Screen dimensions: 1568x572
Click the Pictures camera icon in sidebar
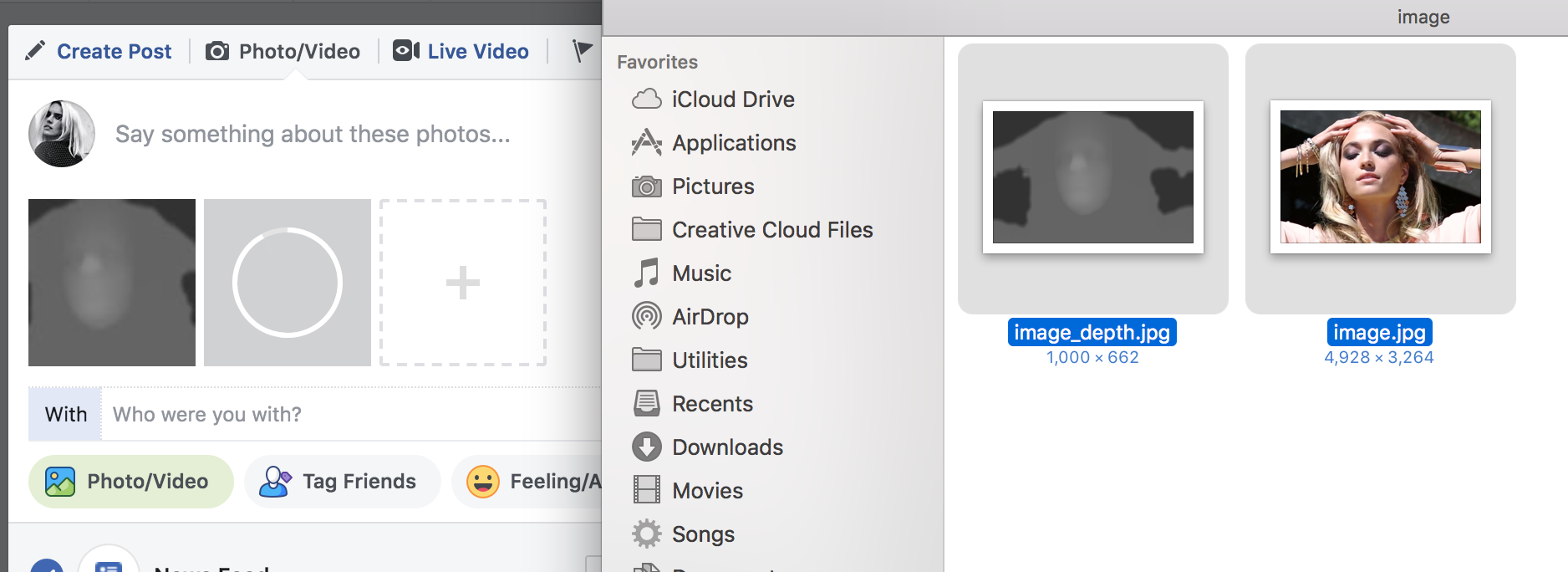tap(647, 186)
